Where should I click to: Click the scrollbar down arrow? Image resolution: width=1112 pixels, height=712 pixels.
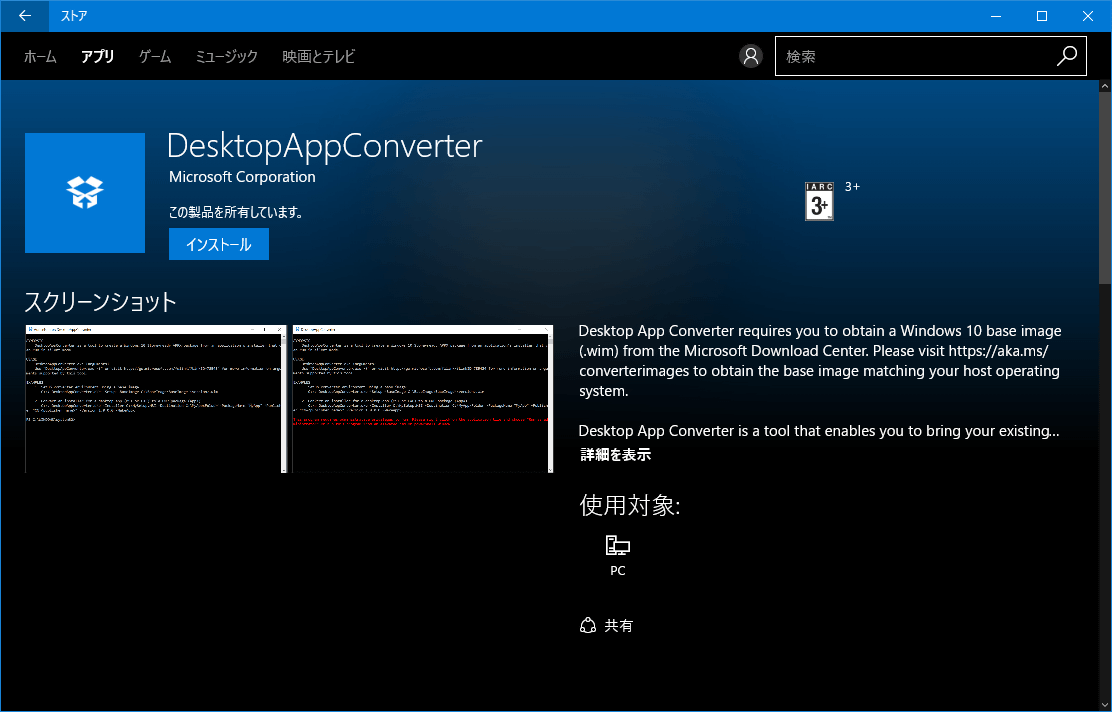click(1105, 705)
